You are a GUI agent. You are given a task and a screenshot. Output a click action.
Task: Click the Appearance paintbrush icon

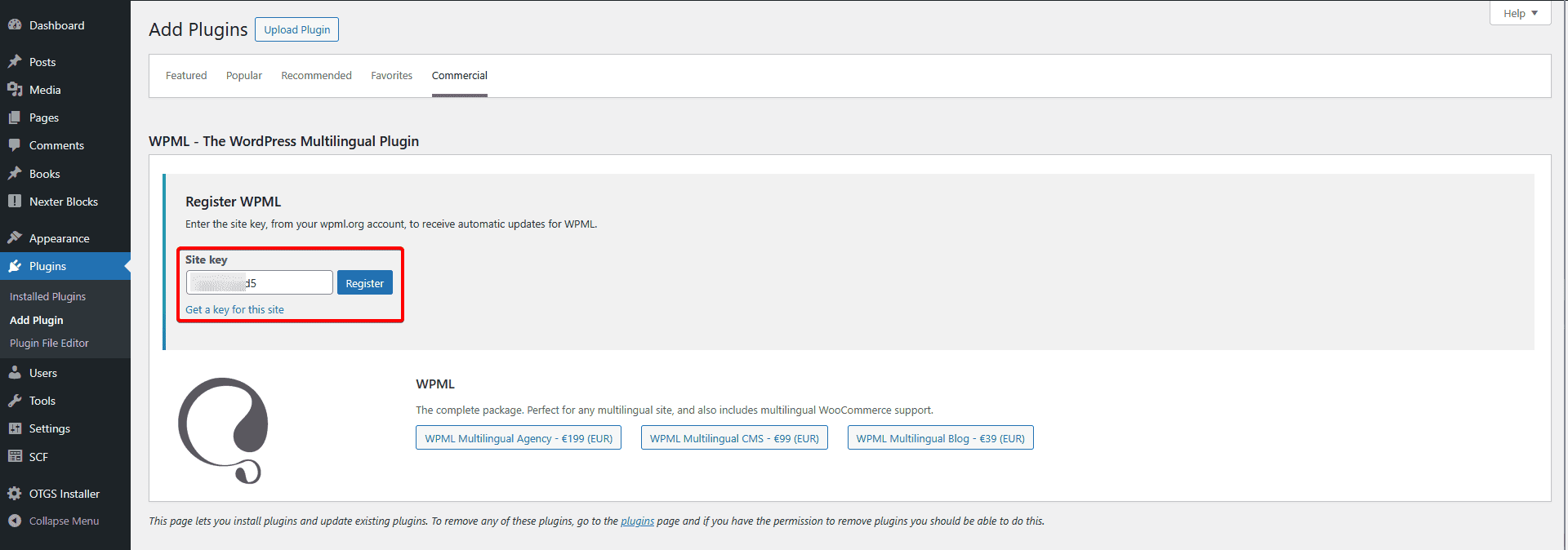point(15,238)
